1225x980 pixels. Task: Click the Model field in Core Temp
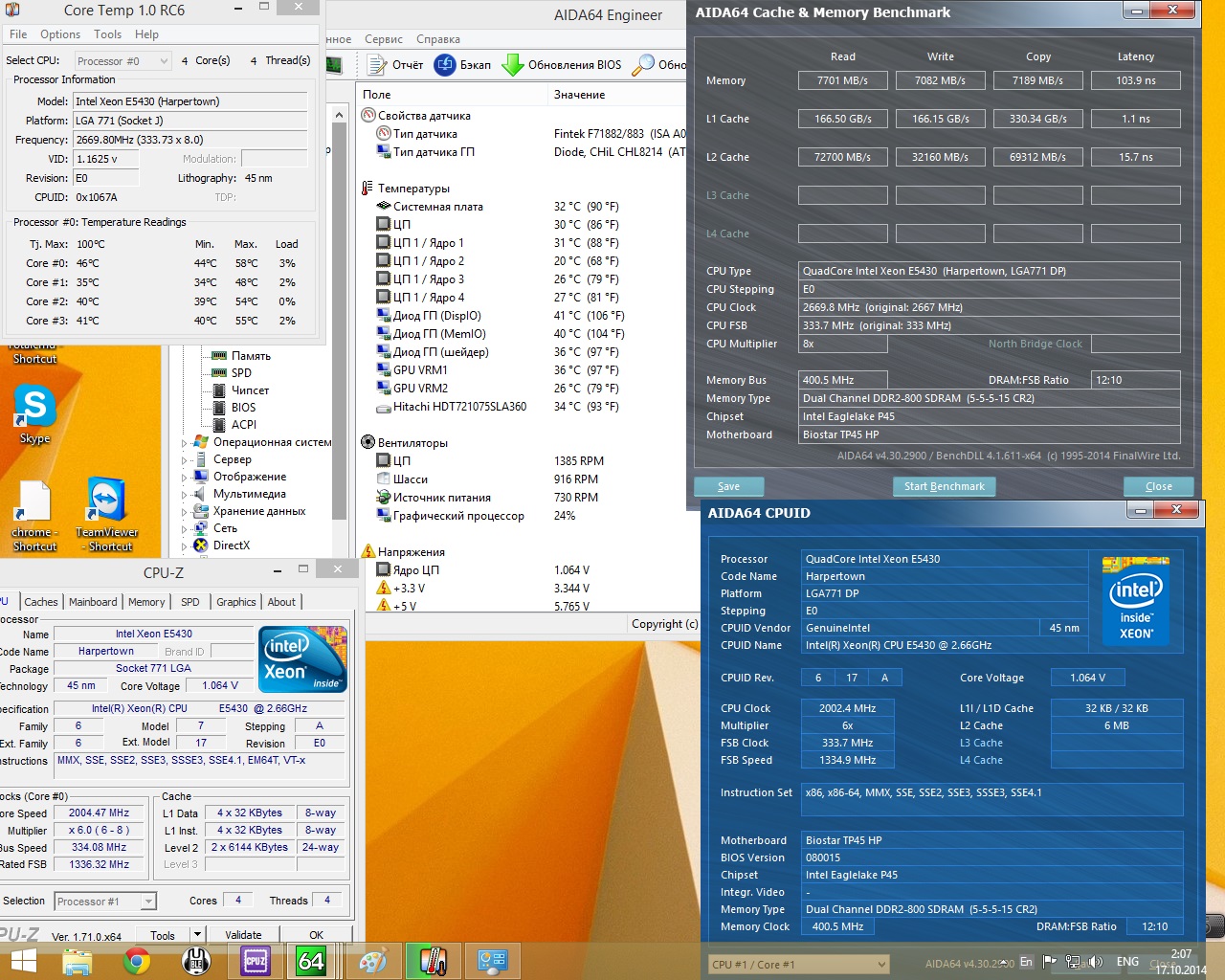pyautogui.click(x=190, y=101)
